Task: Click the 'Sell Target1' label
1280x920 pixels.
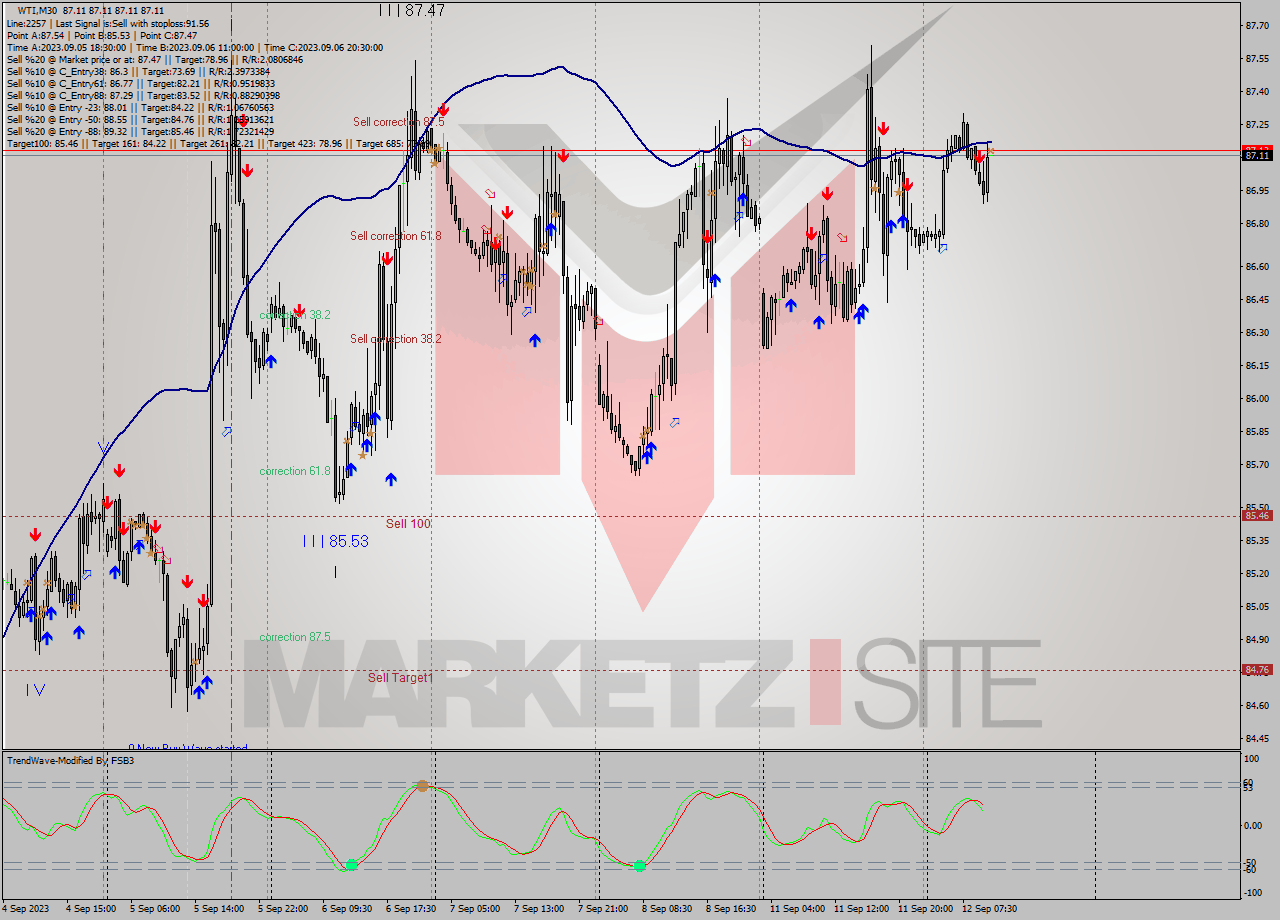Action: tap(400, 677)
